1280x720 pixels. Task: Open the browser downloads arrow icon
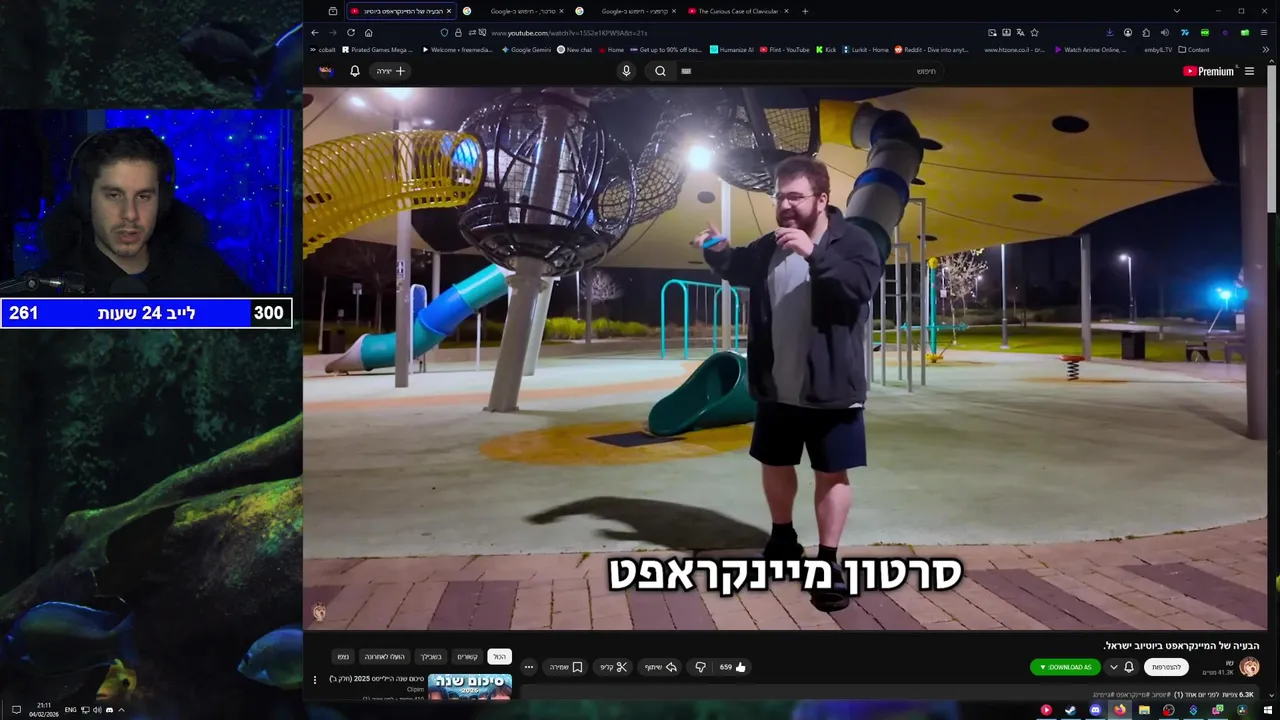click(1109, 32)
